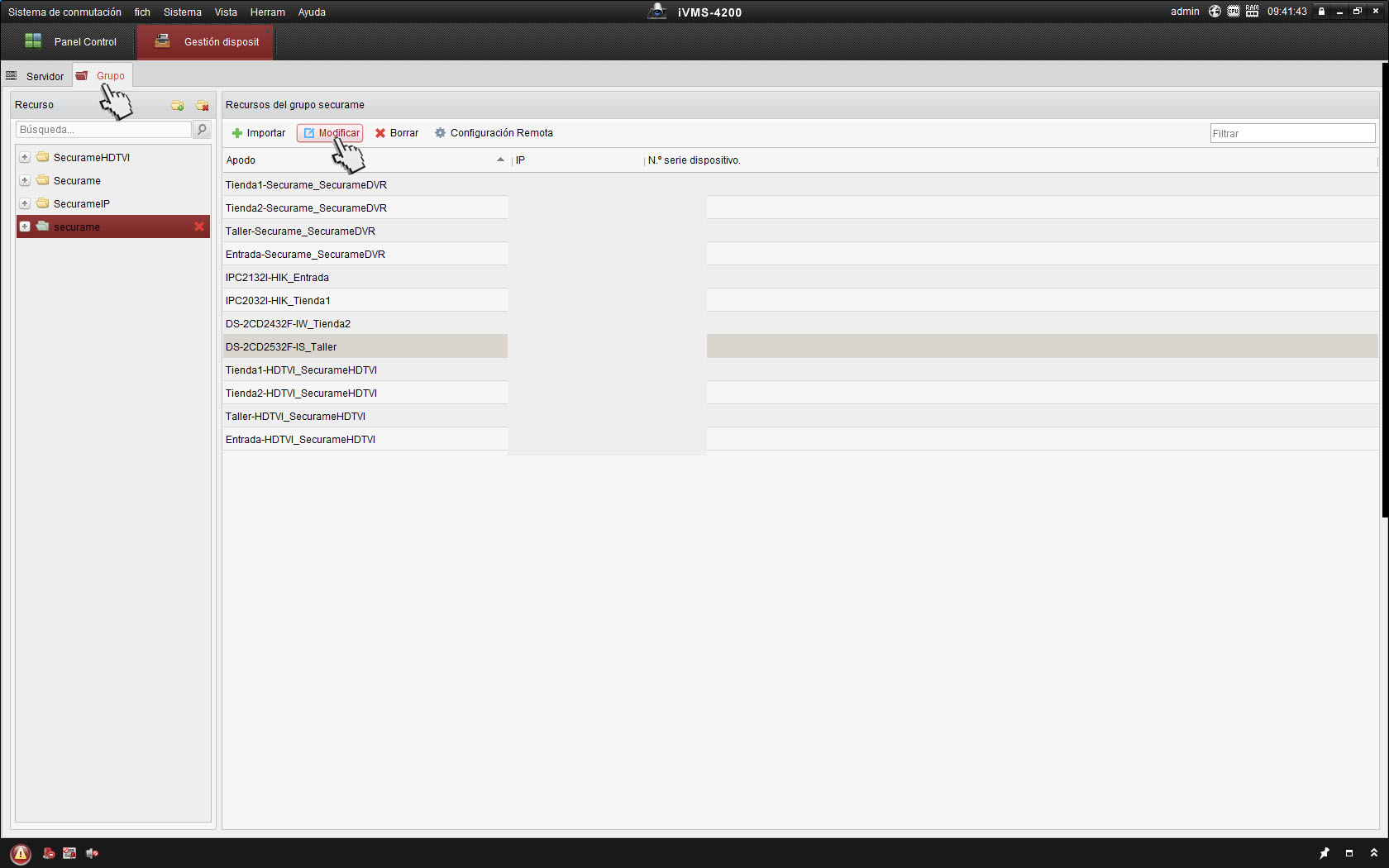Select row Tienda2-HDTVI_SecurameHDTVI
The width and height of the screenshot is (1389, 868).
[x=800, y=393]
